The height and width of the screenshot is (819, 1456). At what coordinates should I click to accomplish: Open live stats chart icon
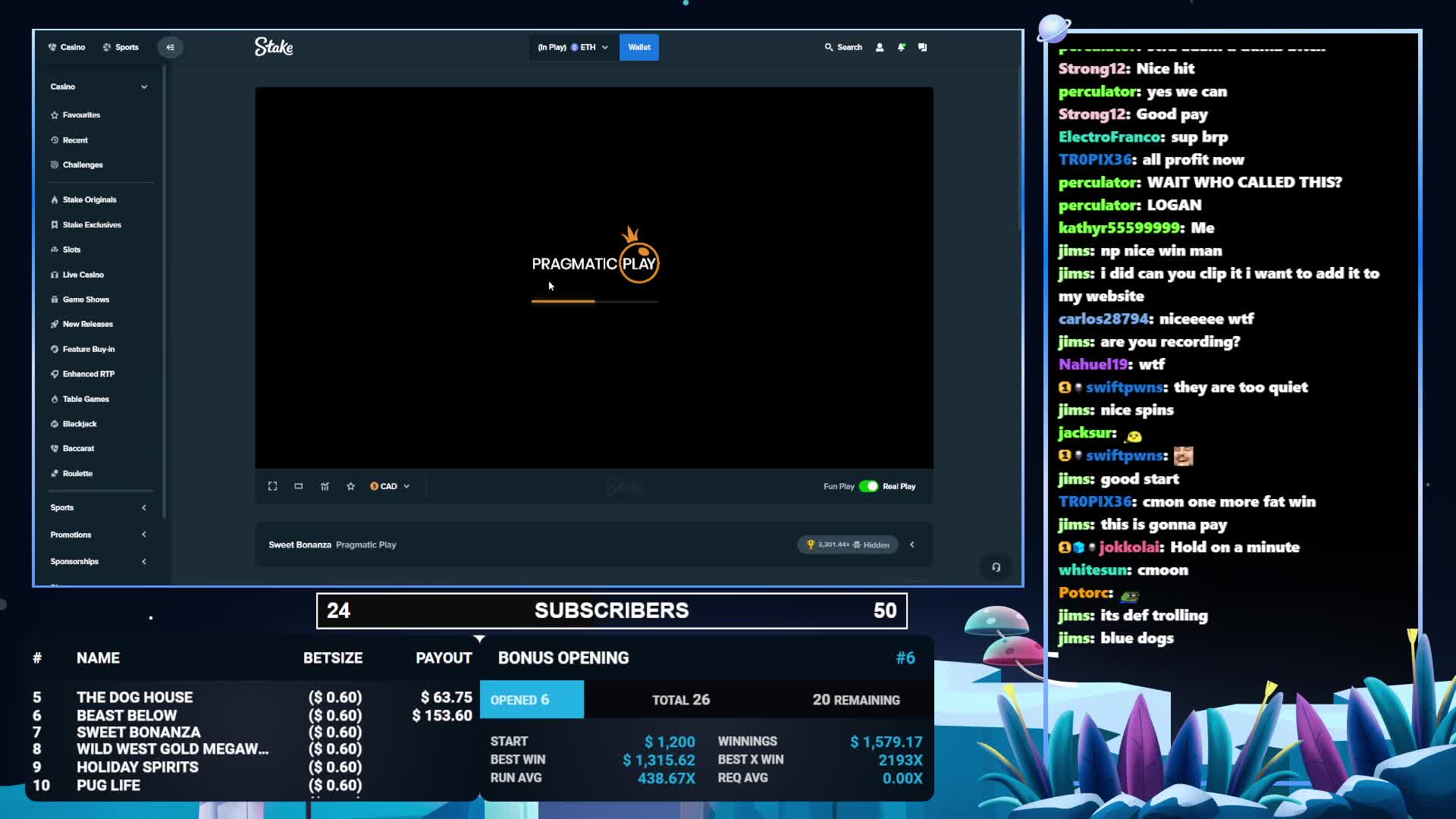click(x=325, y=486)
